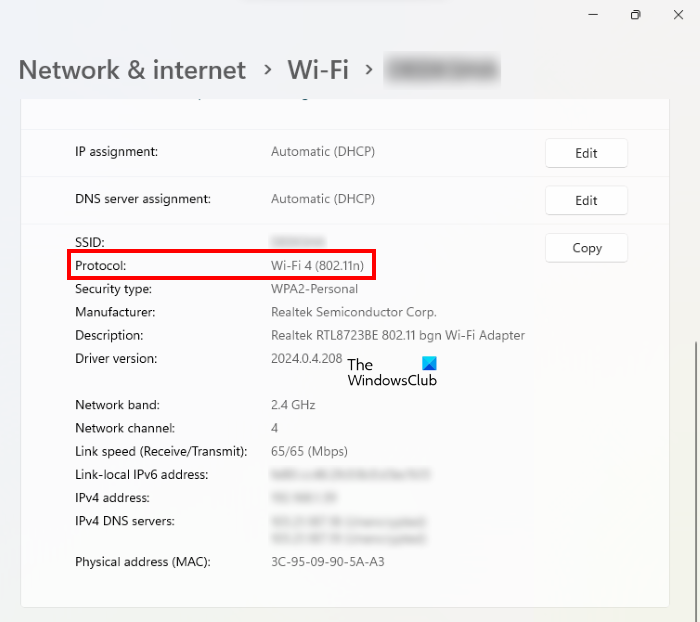Click the Realtek RTL8723BE adapter description
The height and width of the screenshot is (622, 700).
[x=397, y=335]
